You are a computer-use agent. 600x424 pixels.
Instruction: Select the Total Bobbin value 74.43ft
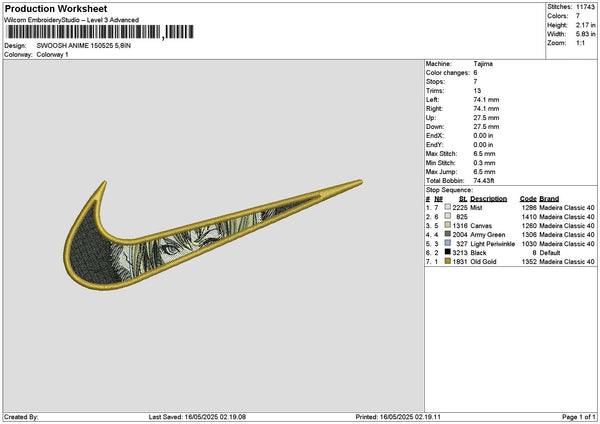(484, 181)
